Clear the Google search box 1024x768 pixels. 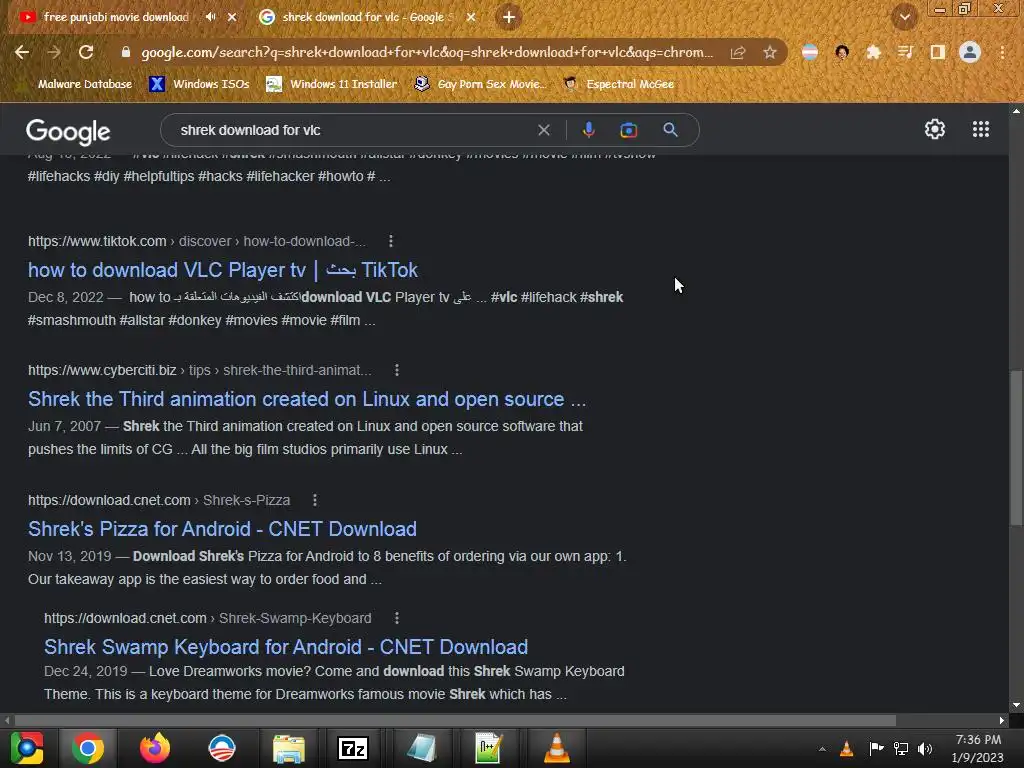(x=543, y=130)
